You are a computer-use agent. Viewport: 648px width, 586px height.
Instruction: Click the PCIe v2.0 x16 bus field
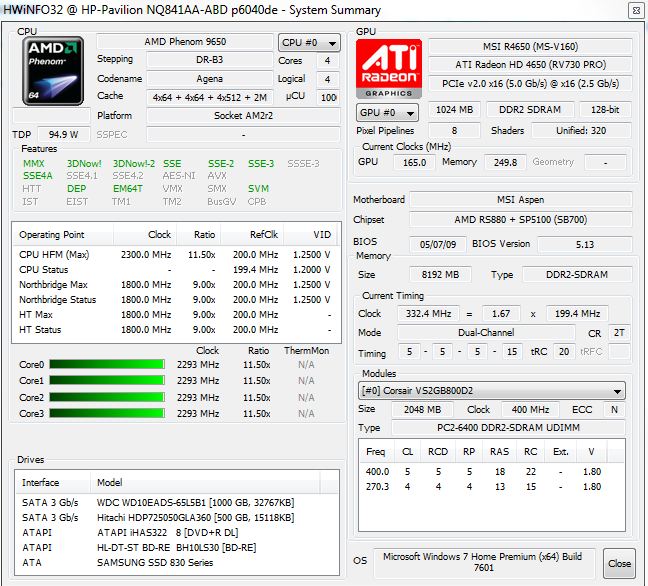(x=530, y=84)
